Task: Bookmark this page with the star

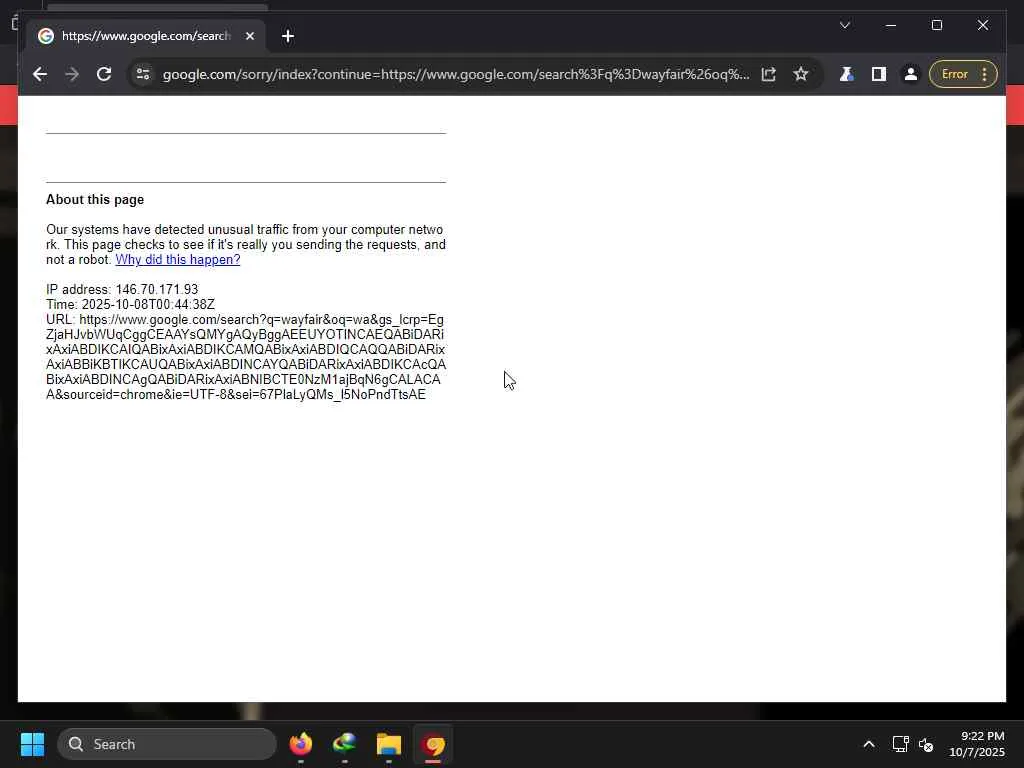Action: coord(801,74)
